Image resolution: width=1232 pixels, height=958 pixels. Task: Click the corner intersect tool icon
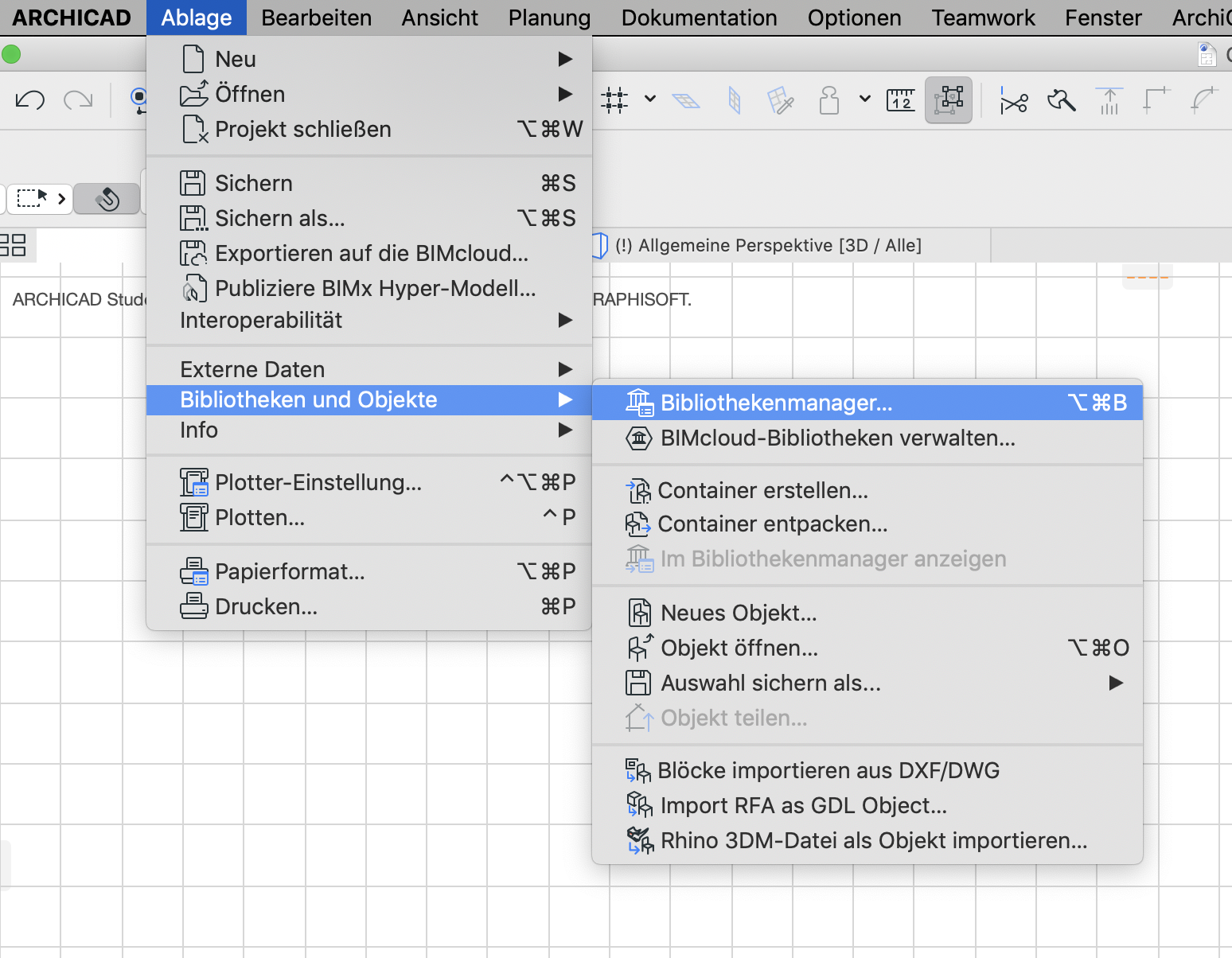[1157, 100]
